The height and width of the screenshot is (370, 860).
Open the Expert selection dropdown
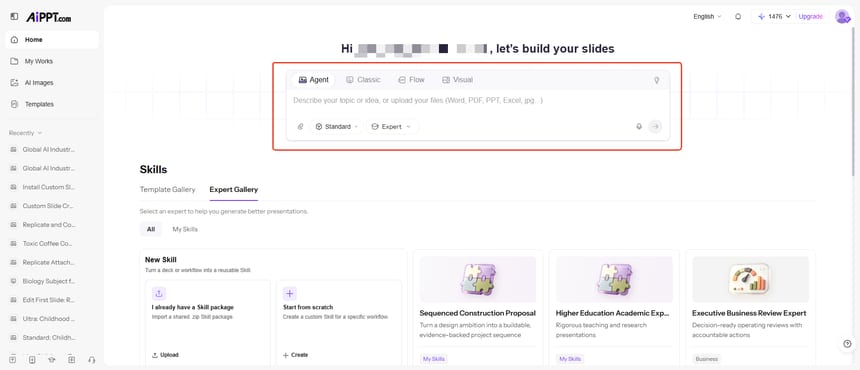pyautogui.click(x=392, y=127)
